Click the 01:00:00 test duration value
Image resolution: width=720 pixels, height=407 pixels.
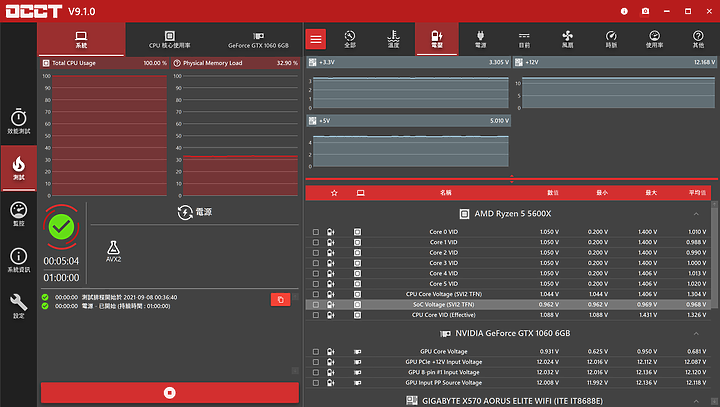[x=61, y=277]
